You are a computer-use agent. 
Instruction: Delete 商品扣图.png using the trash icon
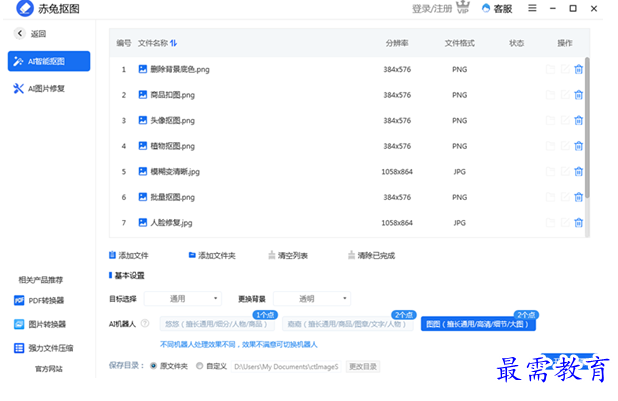(x=578, y=95)
